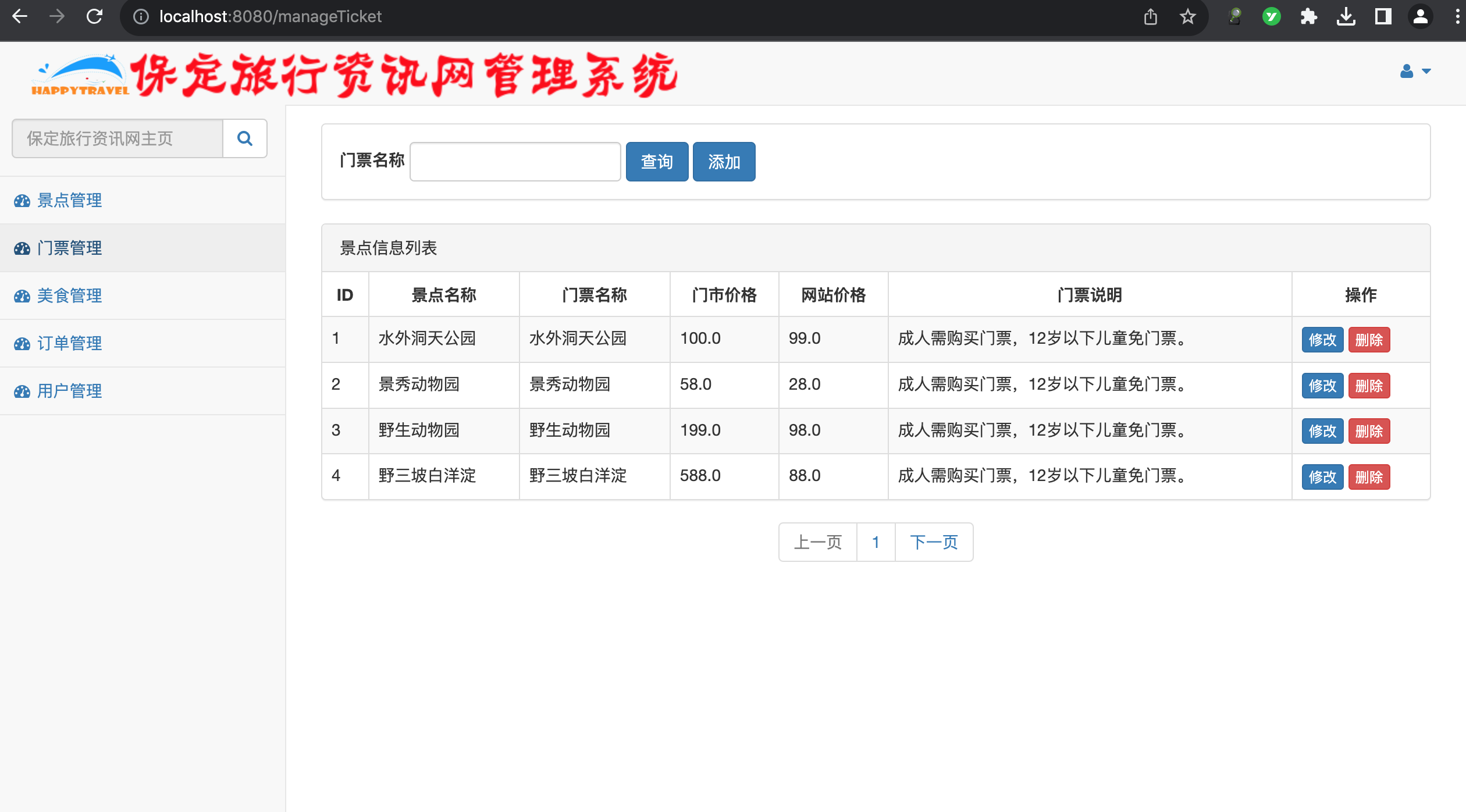This screenshot has width=1466, height=812.
Task: Click the HappyTravel logo
Action: tap(80, 74)
